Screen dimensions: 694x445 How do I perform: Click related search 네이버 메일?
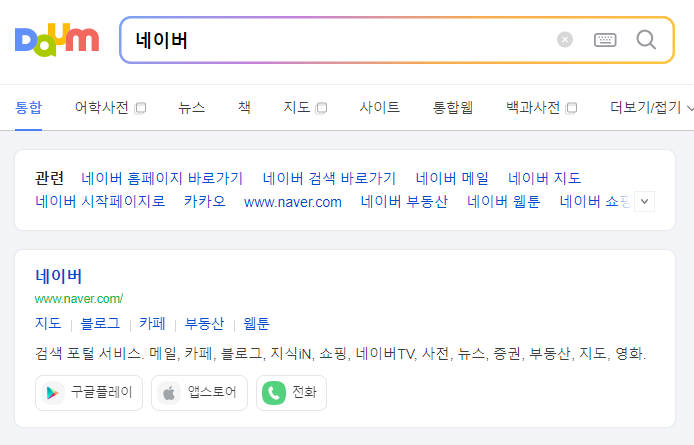click(x=452, y=178)
